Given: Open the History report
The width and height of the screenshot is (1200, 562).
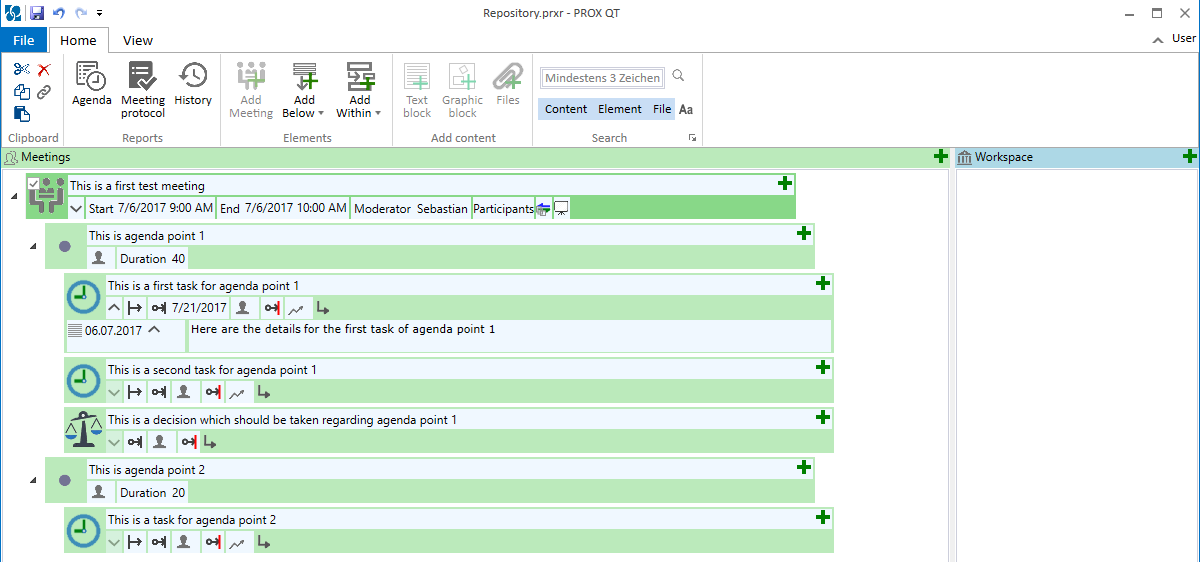Looking at the screenshot, I should coord(193,84).
